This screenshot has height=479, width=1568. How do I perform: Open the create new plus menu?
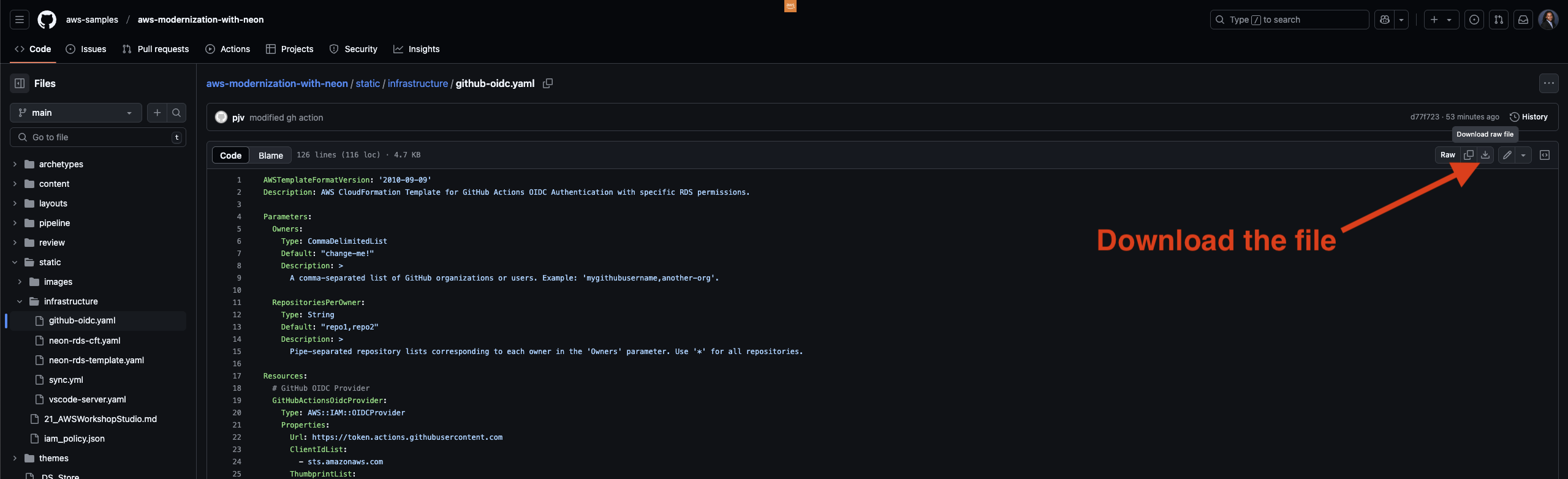[1441, 20]
